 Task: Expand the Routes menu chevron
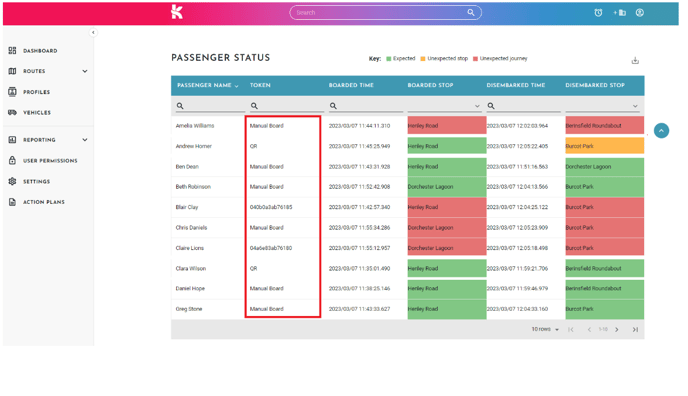coord(85,71)
